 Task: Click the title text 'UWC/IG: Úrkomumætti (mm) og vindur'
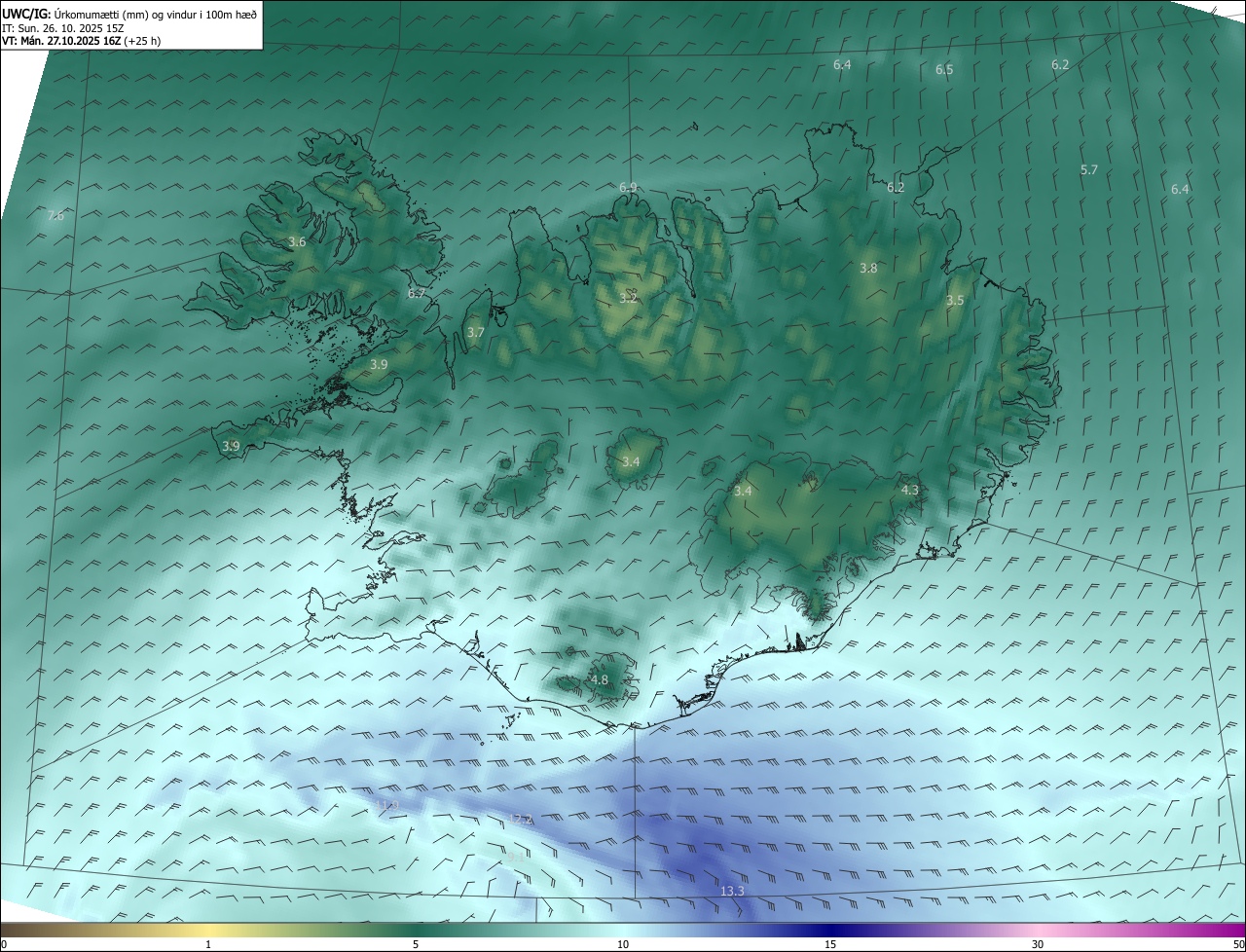tap(98, 15)
